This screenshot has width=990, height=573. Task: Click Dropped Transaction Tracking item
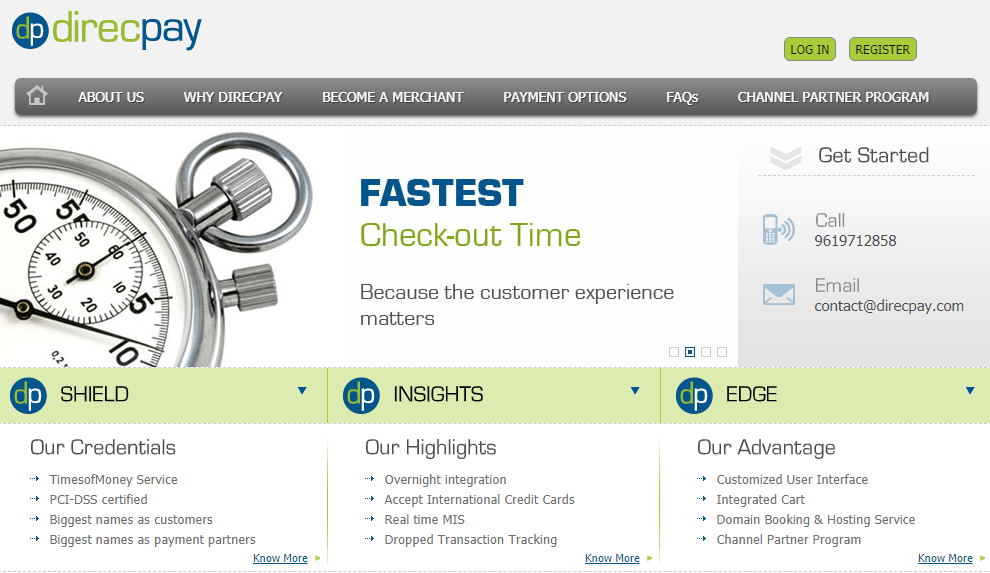(x=470, y=540)
